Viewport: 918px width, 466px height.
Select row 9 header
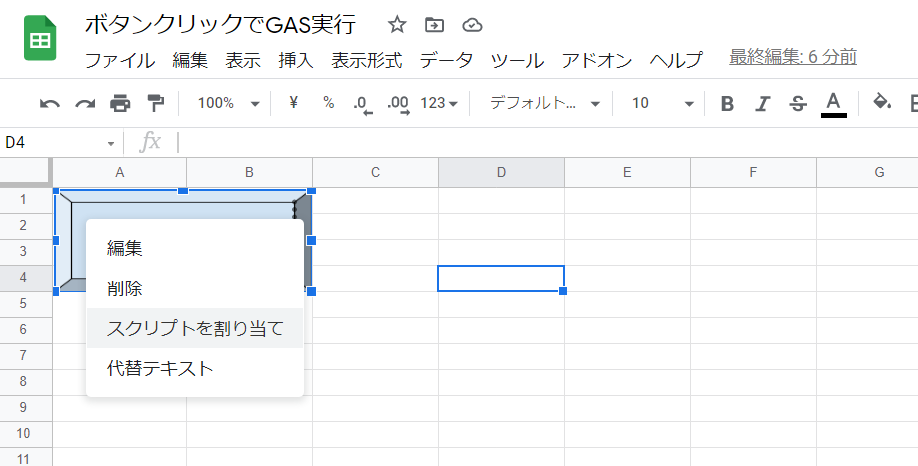[26, 407]
